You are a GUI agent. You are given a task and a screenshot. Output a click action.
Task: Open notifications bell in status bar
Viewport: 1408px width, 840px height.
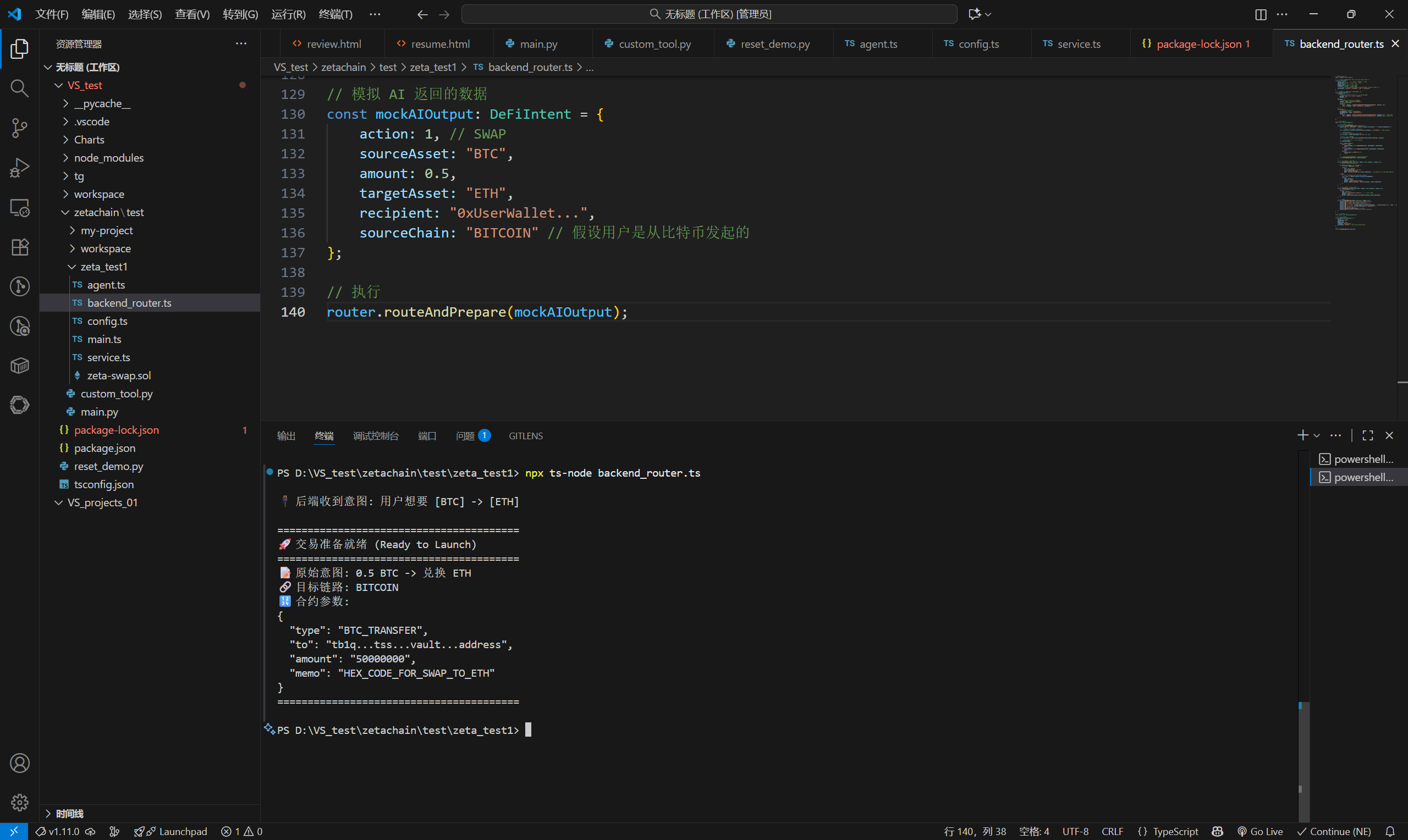point(1390,832)
